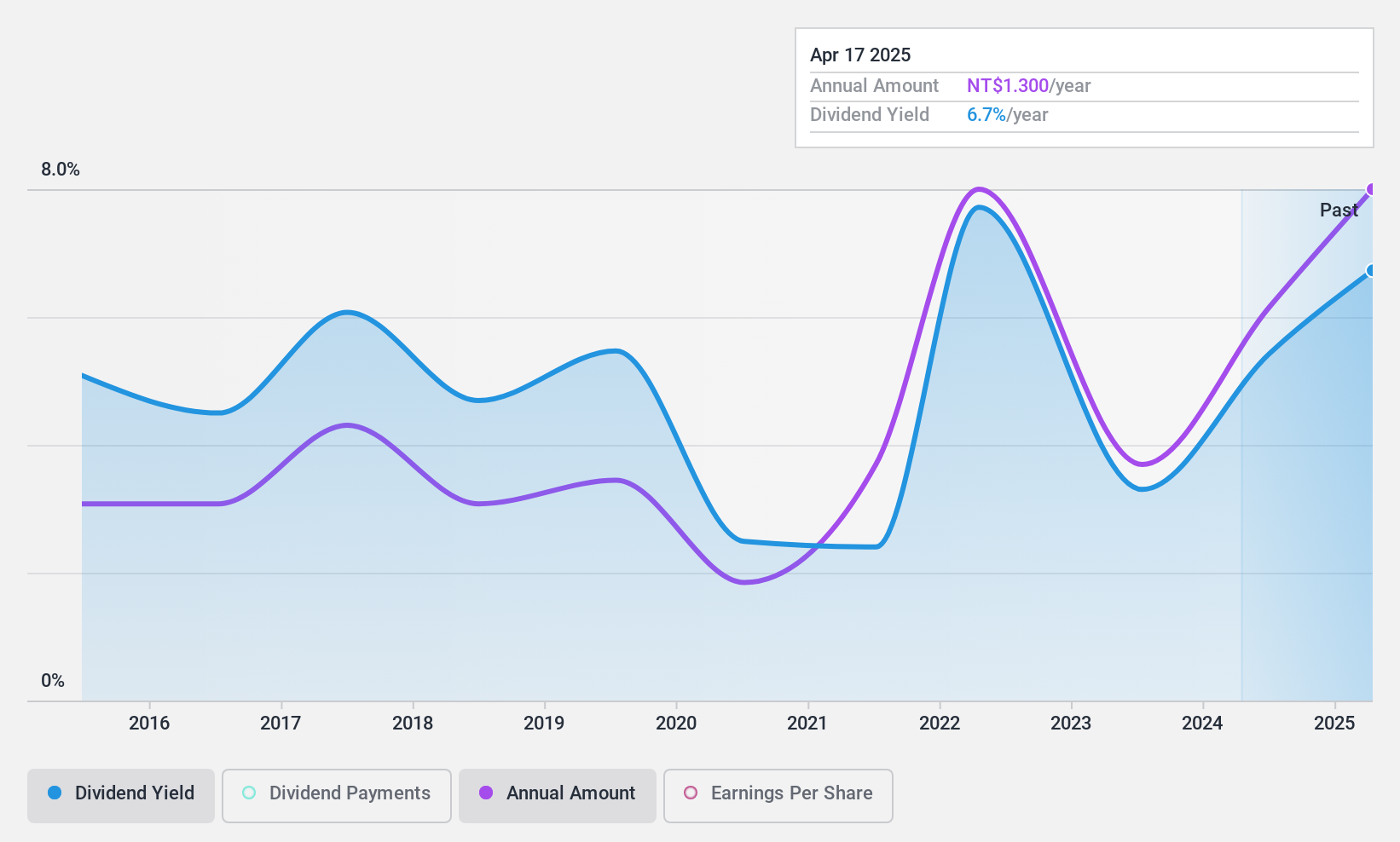
Task: Click the Annual Amount label in tooltip
Action: point(874,86)
